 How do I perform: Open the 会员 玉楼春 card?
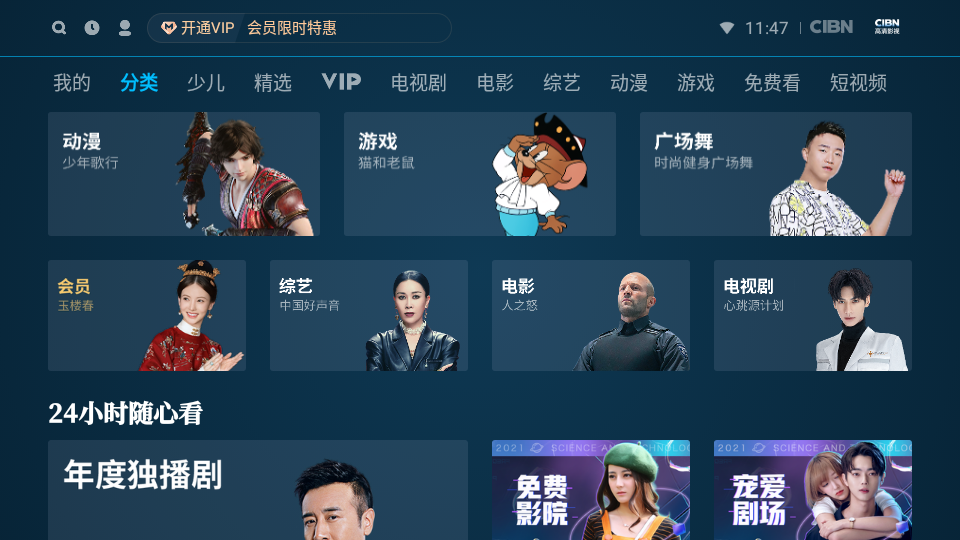click(147, 315)
